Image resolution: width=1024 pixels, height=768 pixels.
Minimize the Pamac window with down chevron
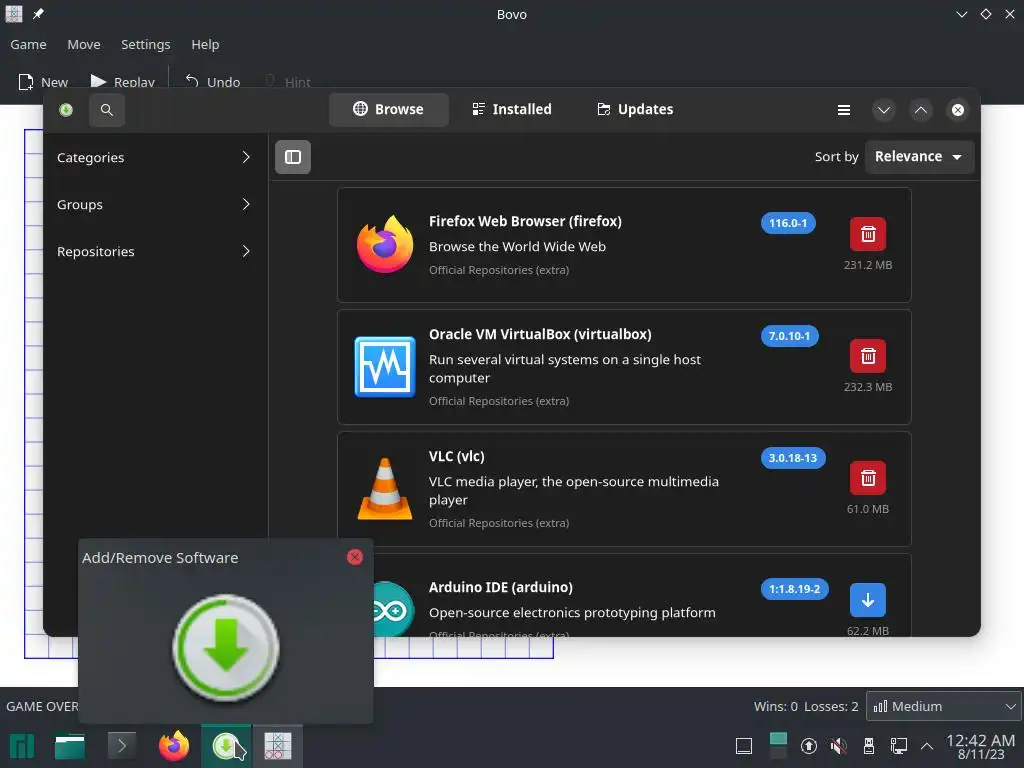pyautogui.click(x=884, y=110)
